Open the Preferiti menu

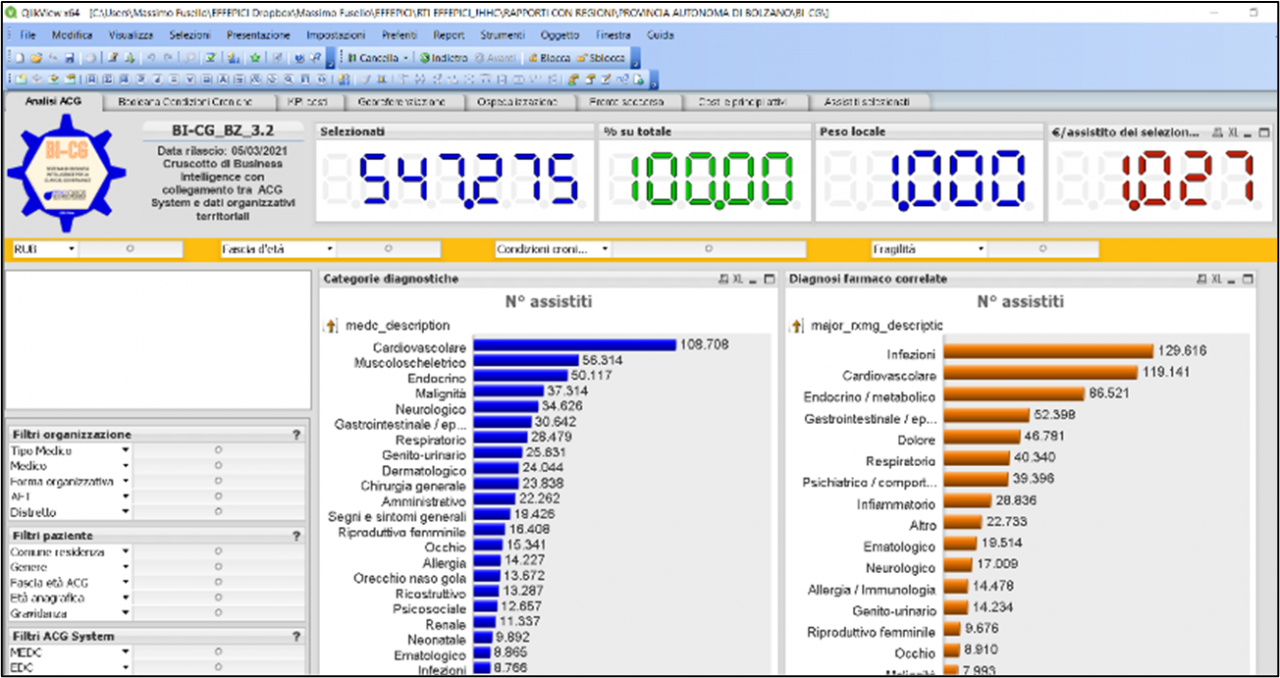tap(400, 35)
